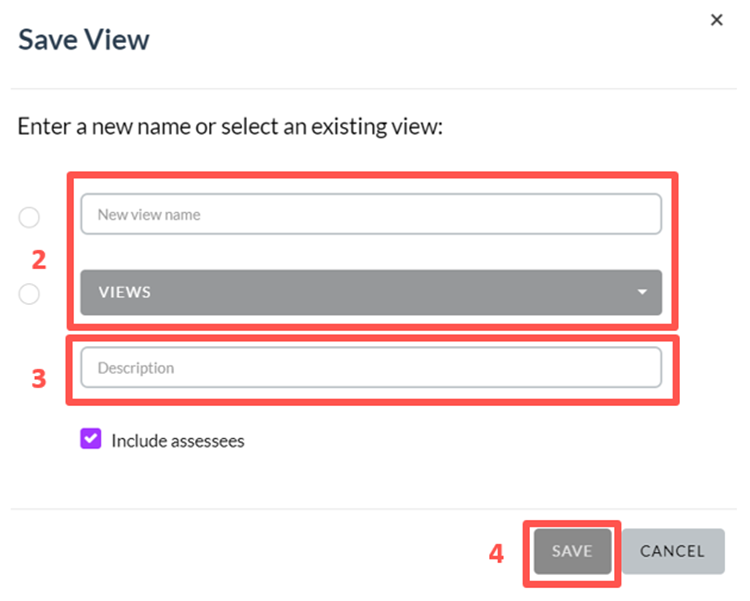
Task: Choose the existing-view option radio circle
Action: point(29,293)
